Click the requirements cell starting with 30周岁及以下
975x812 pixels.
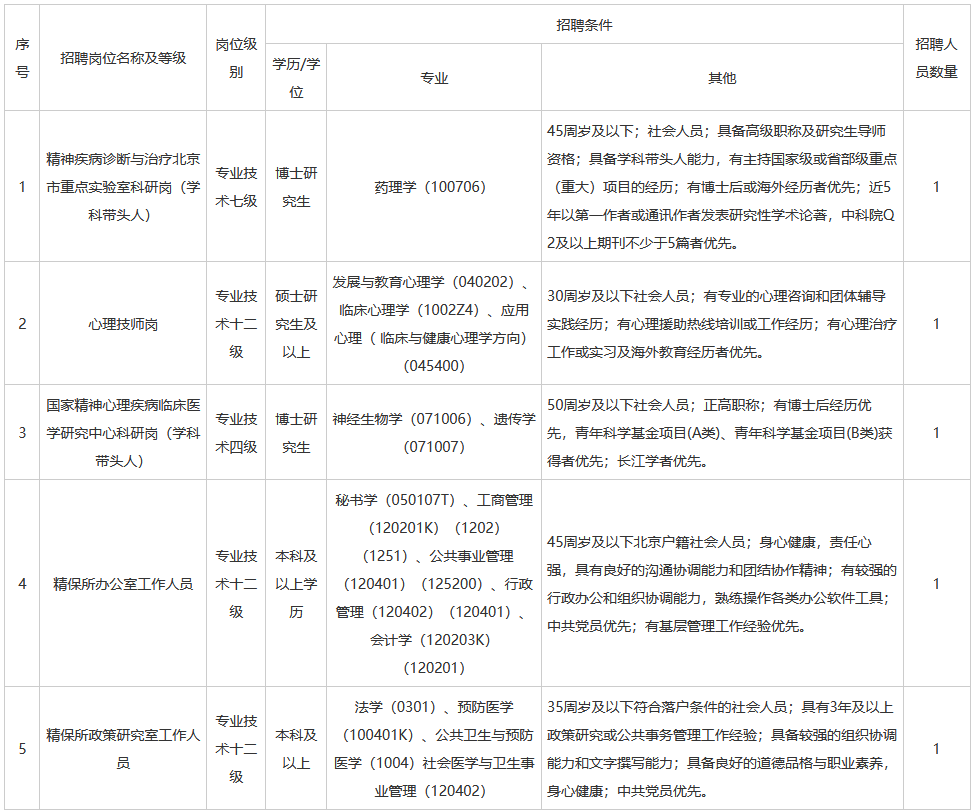point(722,324)
